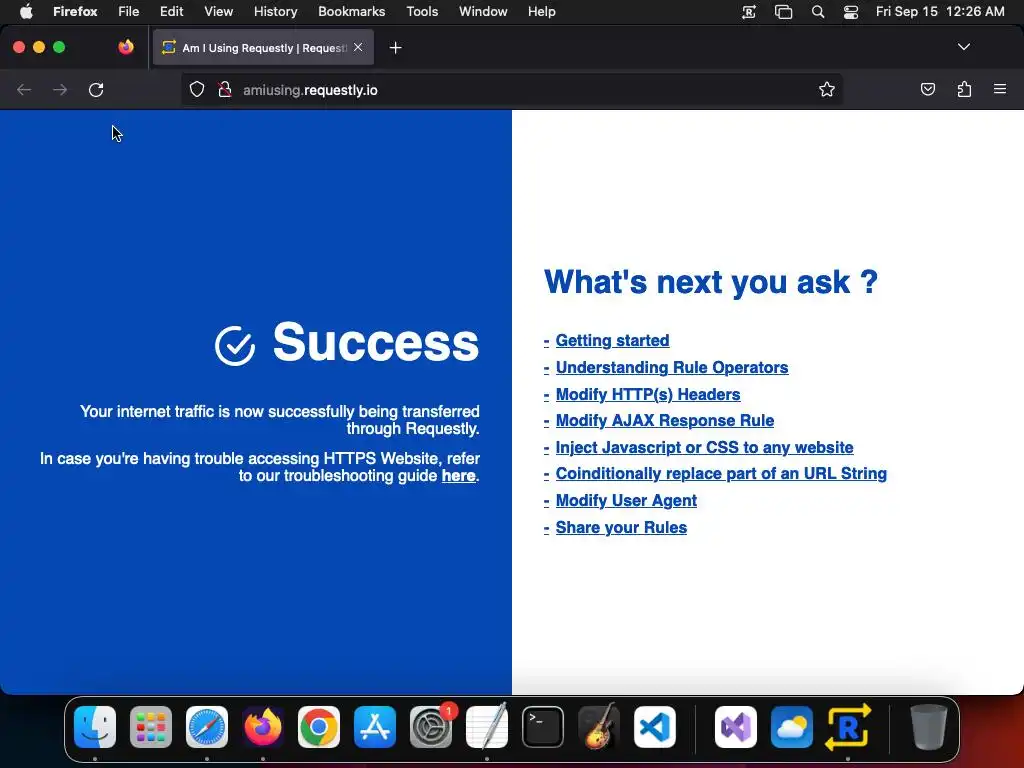
Task: Open Finder from the Dock
Action: click(95, 727)
